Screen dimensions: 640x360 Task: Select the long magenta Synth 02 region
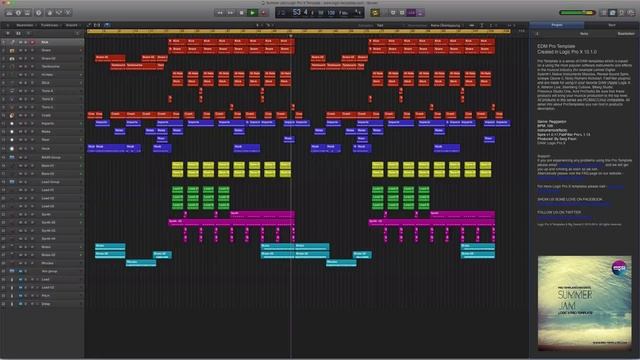[231, 222]
